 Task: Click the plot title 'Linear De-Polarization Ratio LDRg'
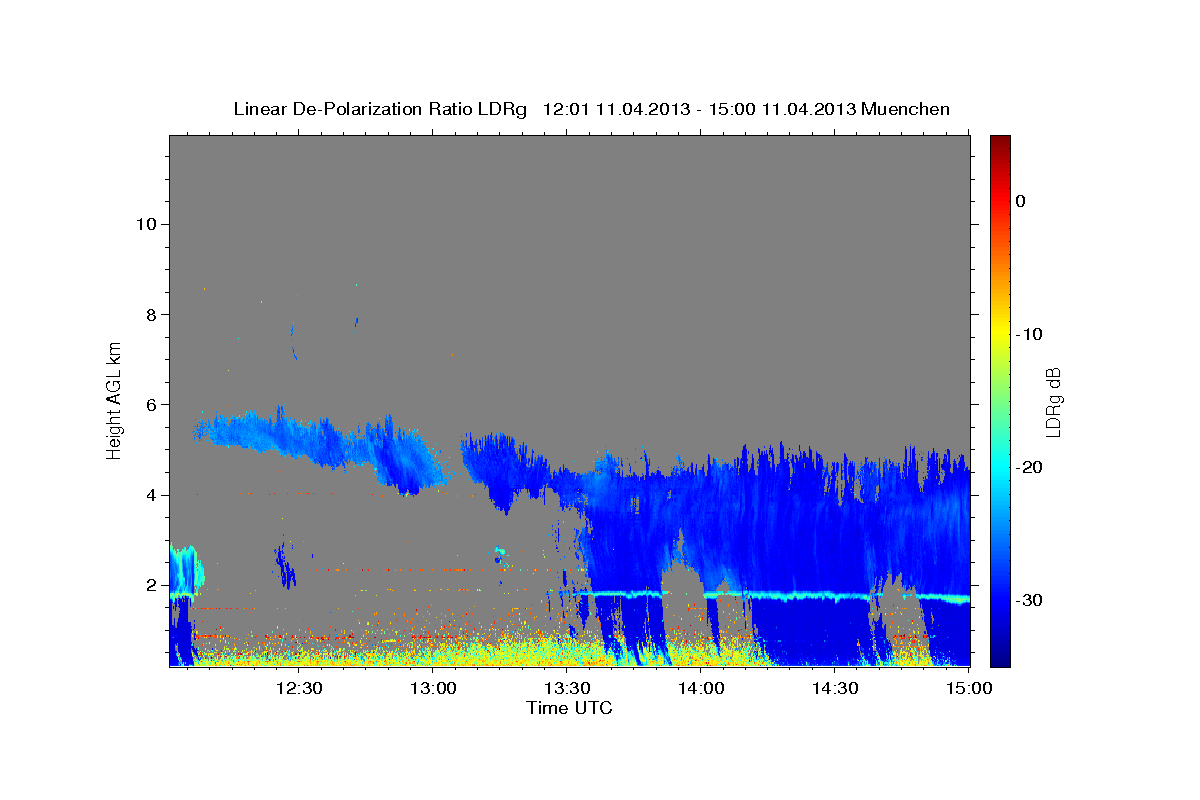tap(379, 109)
